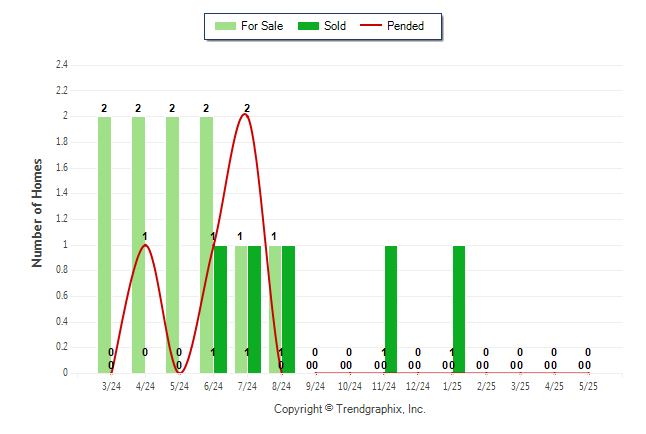Click the 5/24 For Sale bar
Viewport: 646px width, 434px height.
pyautogui.click(x=173, y=245)
